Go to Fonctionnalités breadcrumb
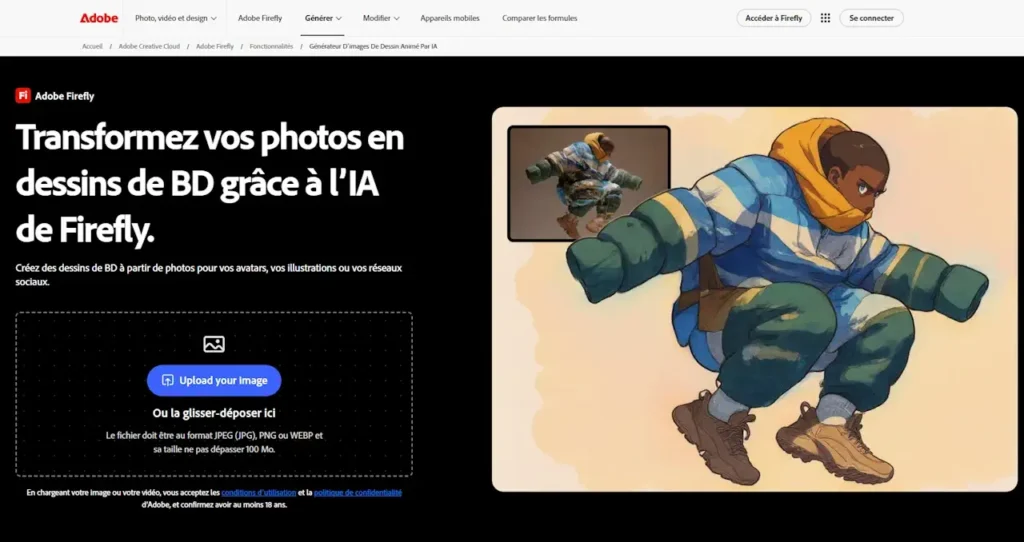 tap(271, 46)
